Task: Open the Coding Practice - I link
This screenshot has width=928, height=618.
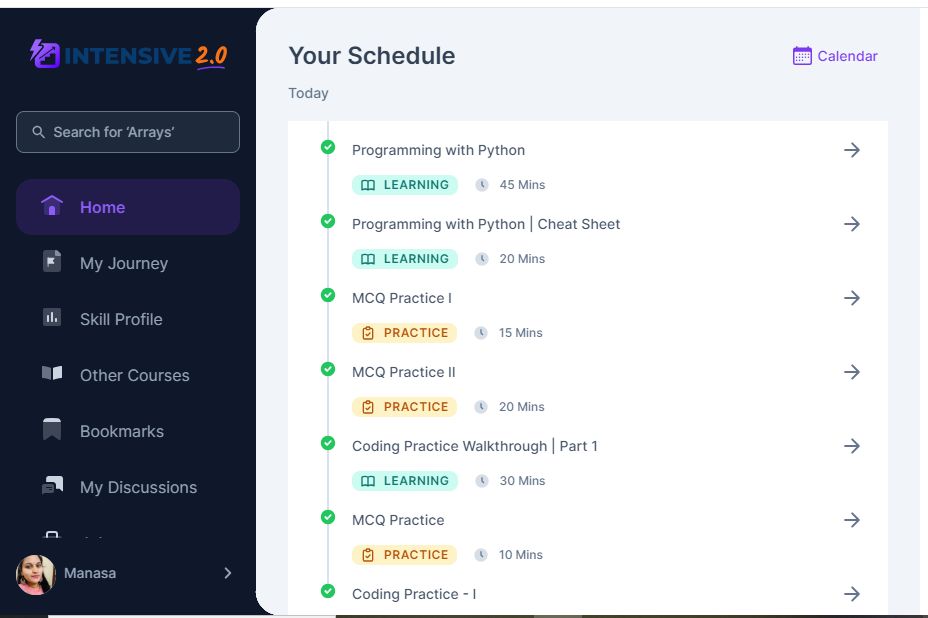Action: pyautogui.click(x=414, y=594)
